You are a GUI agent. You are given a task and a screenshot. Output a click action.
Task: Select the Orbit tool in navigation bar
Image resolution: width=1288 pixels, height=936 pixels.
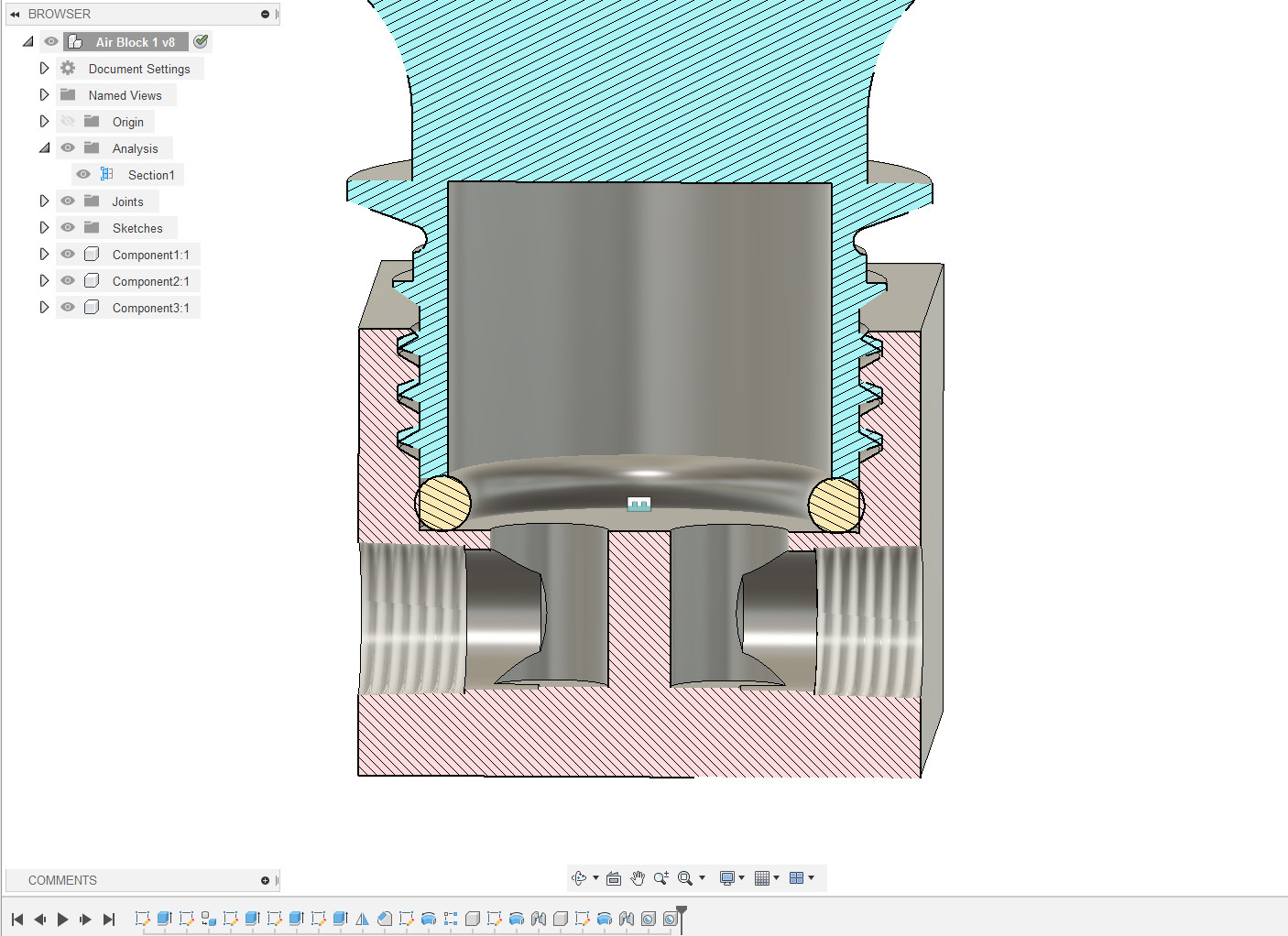pos(581,877)
